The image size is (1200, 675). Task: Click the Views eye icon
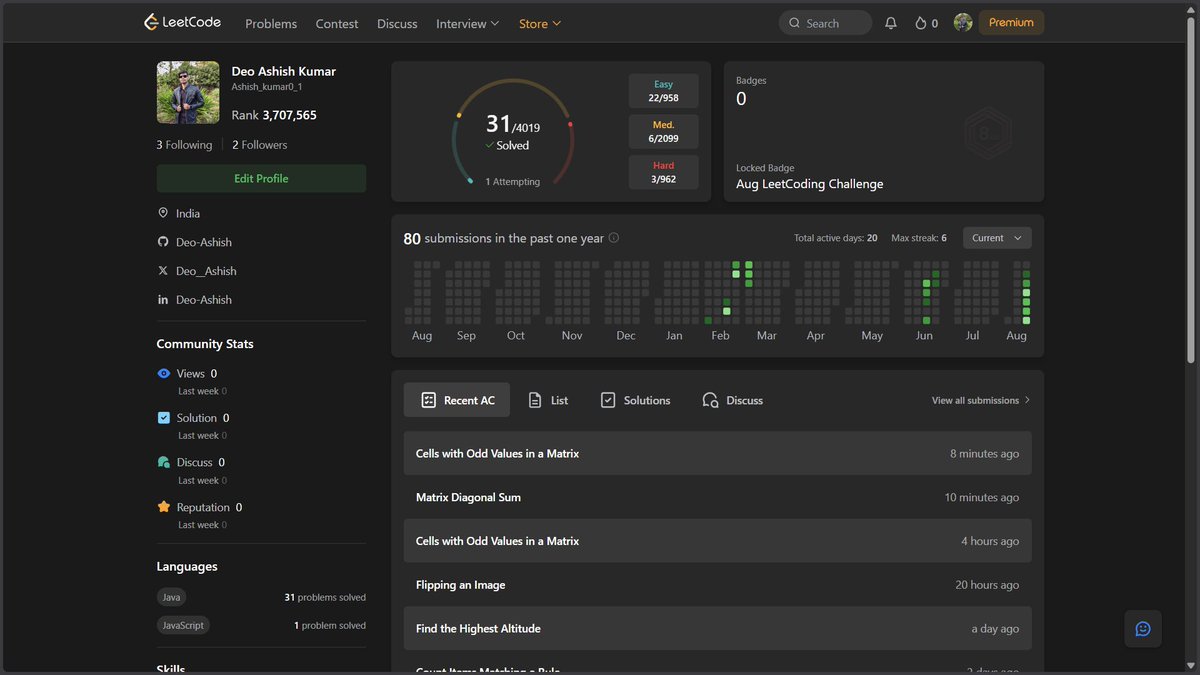[164, 373]
